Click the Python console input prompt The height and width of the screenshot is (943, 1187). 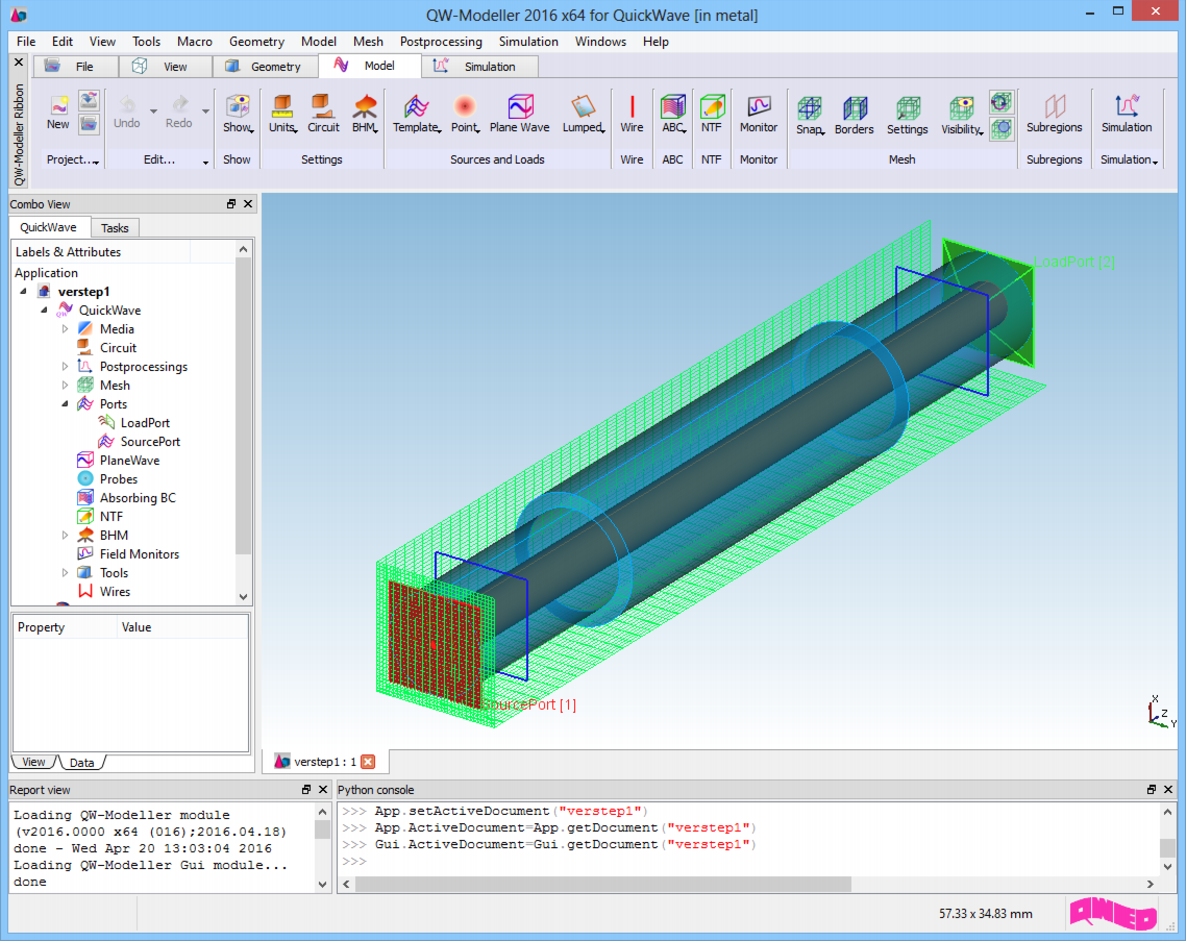point(354,861)
